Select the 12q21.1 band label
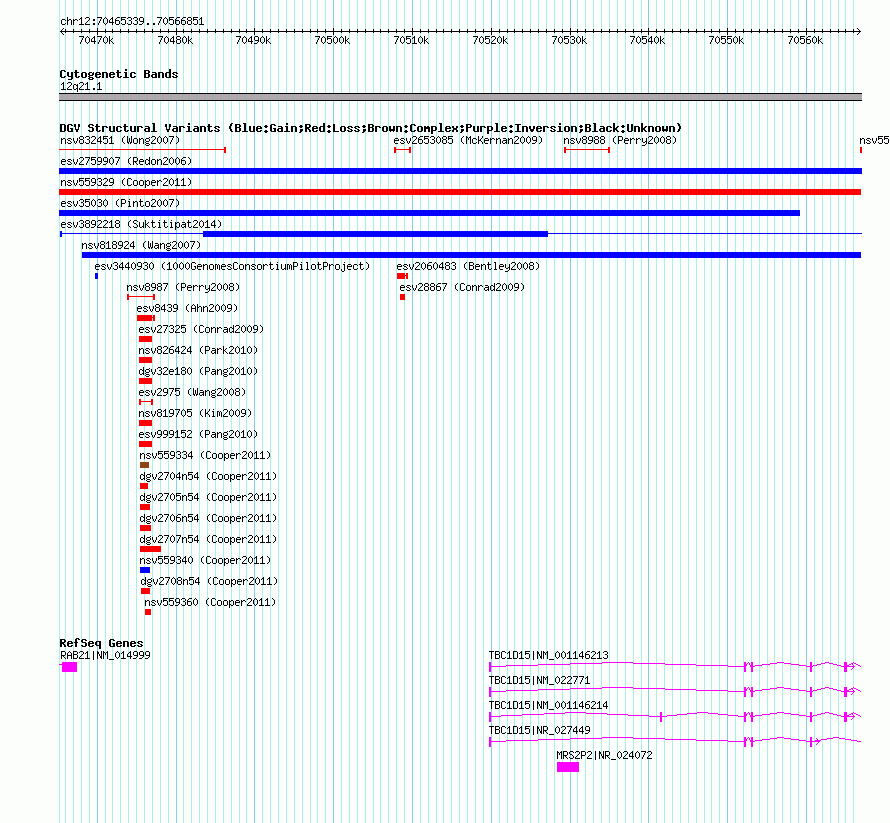The width and height of the screenshot is (890, 823). [x=81, y=86]
